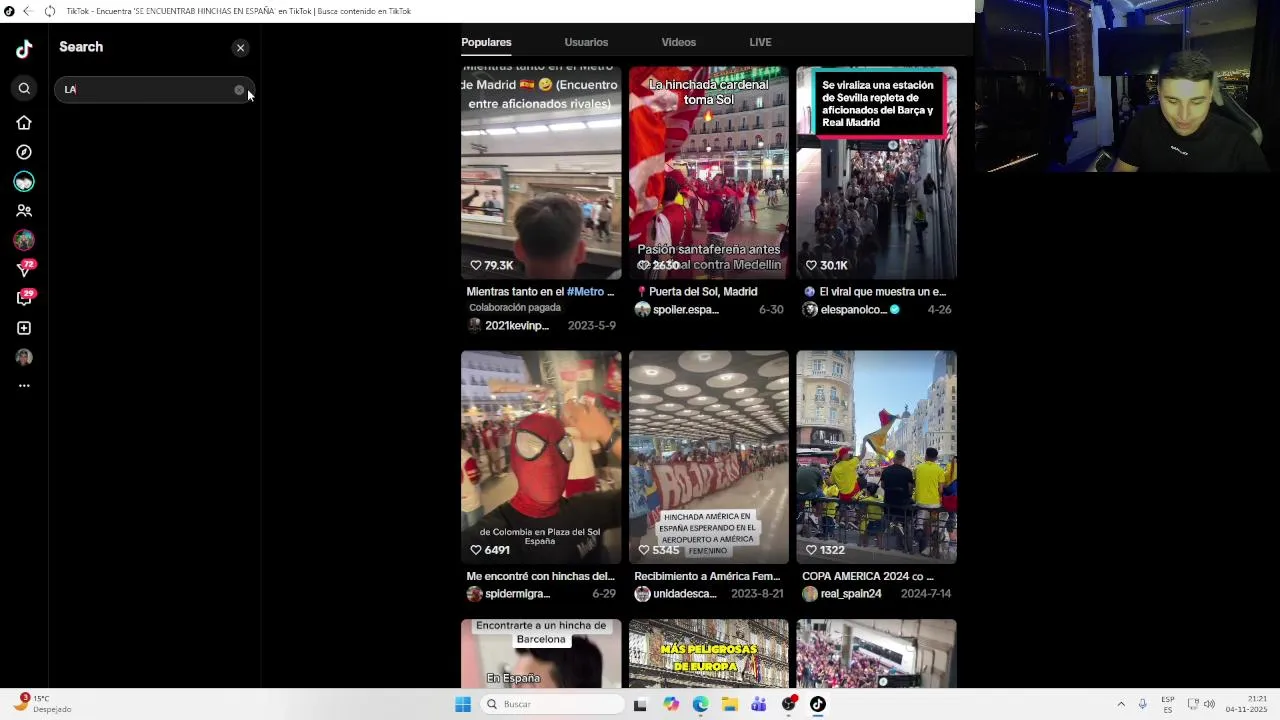Open the Copa America yellow jerseys video
The image size is (1280, 720).
point(876,457)
